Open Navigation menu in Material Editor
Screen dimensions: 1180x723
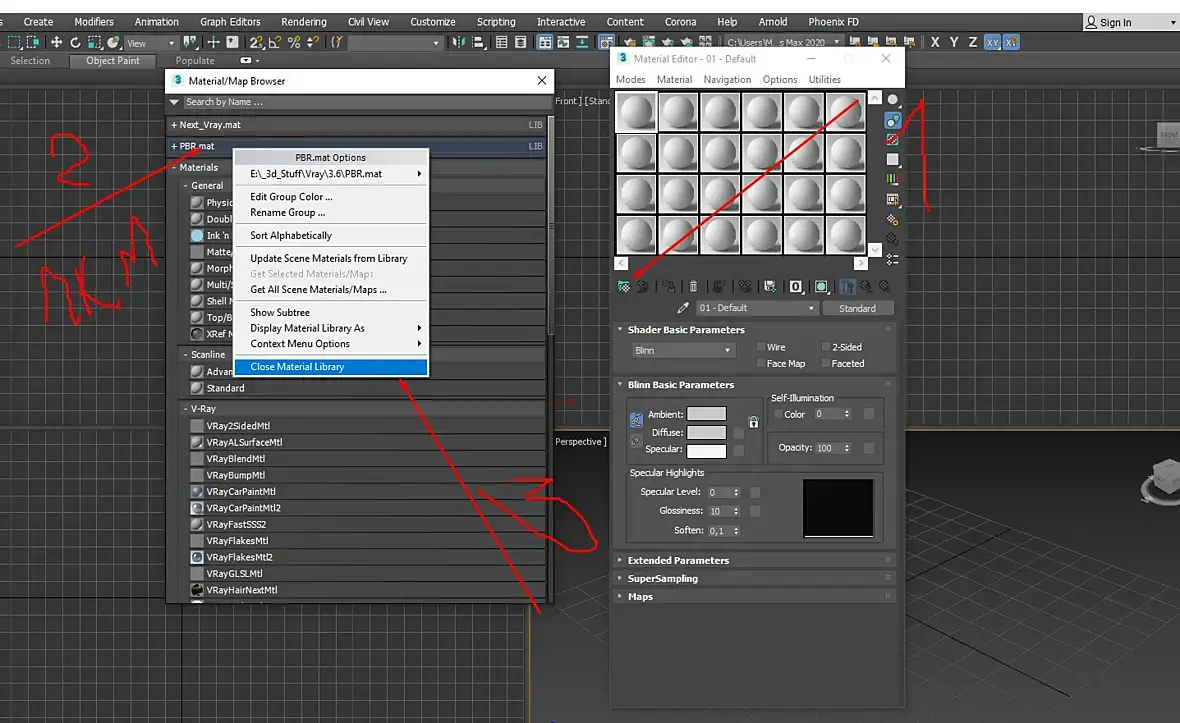click(x=727, y=80)
